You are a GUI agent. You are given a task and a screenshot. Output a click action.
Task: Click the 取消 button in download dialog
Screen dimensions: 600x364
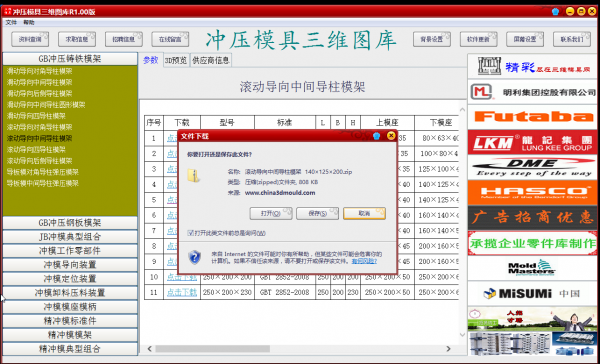364,213
